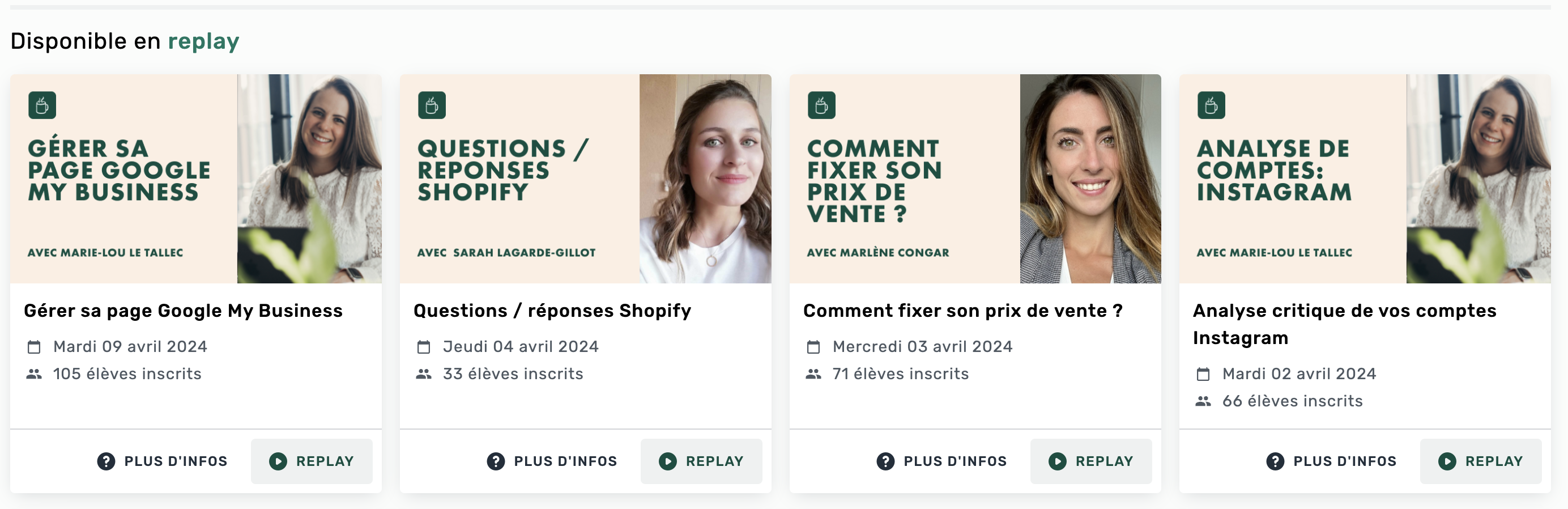Open Plus d'infos for Instagram analysis session
Screen dimensions: 1568x509
(x=1331, y=461)
